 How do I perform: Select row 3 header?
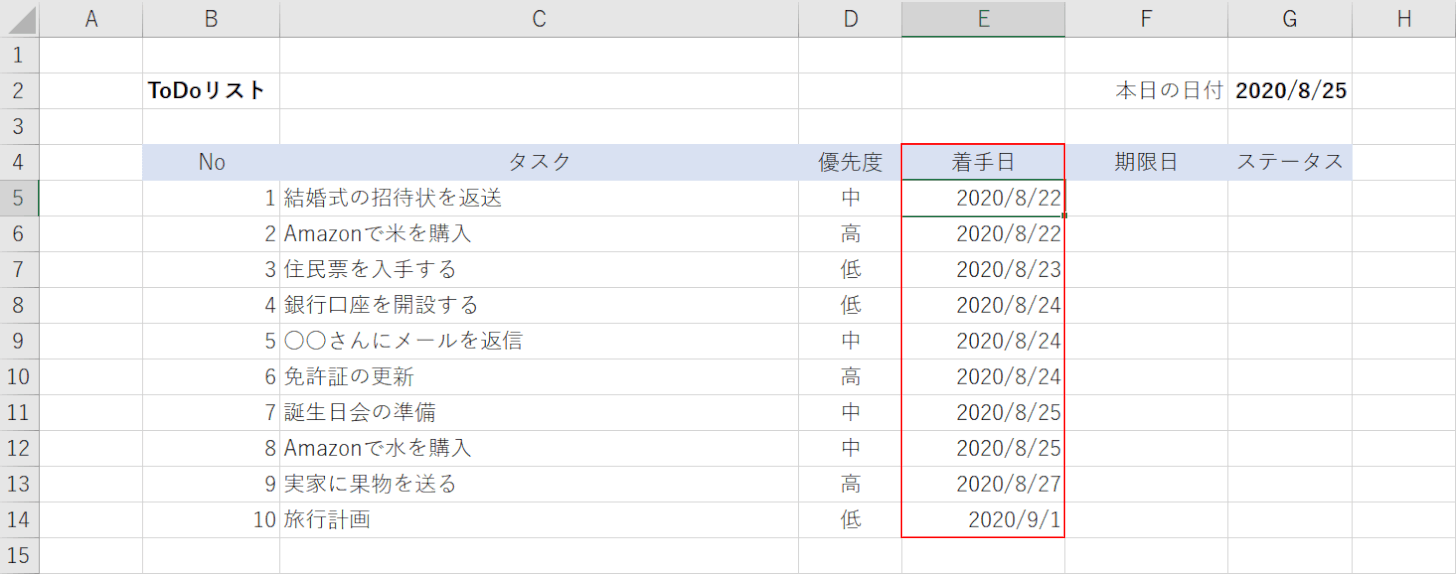(20, 126)
